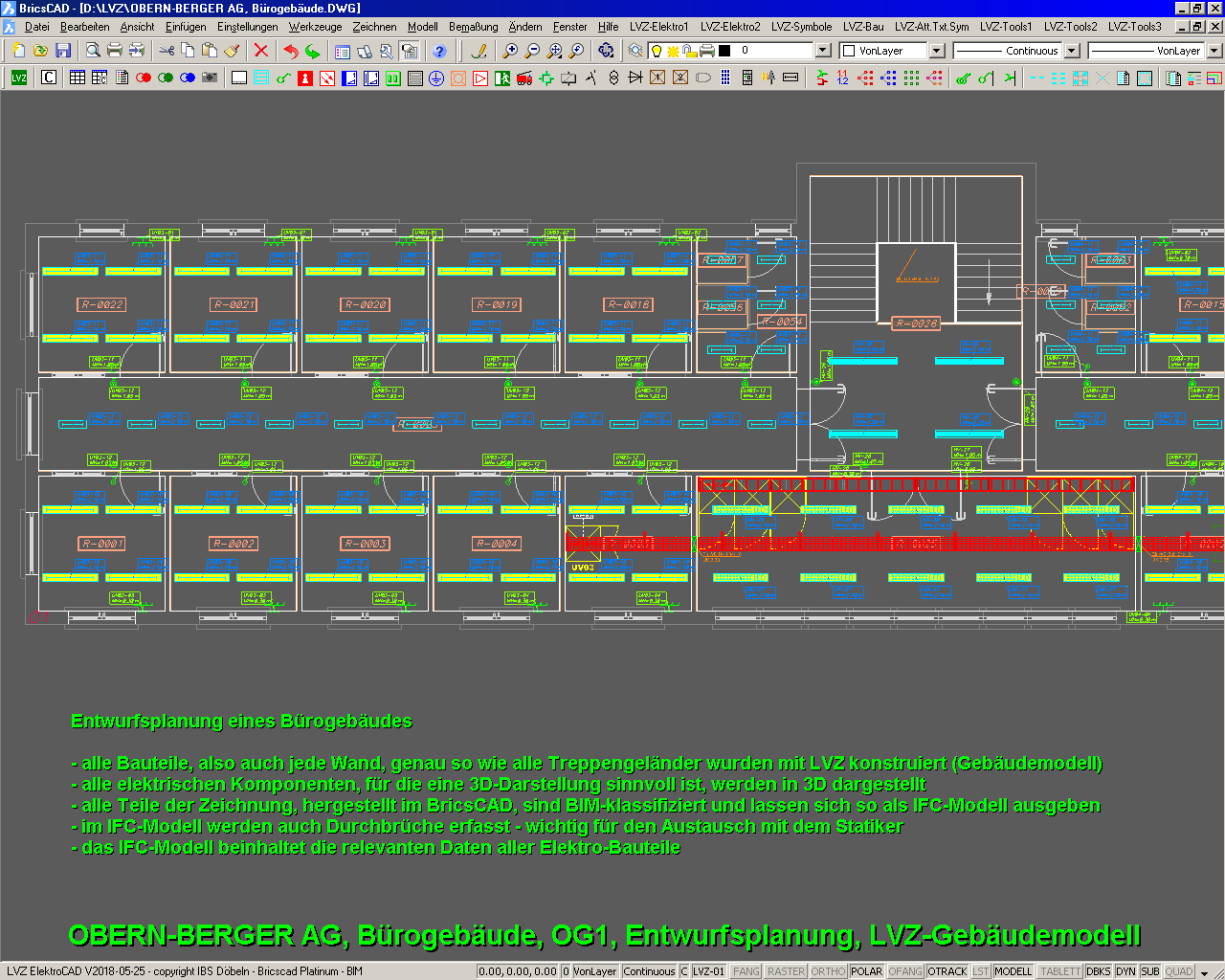Click the green overlapping circles icon

(x=166, y=78)
